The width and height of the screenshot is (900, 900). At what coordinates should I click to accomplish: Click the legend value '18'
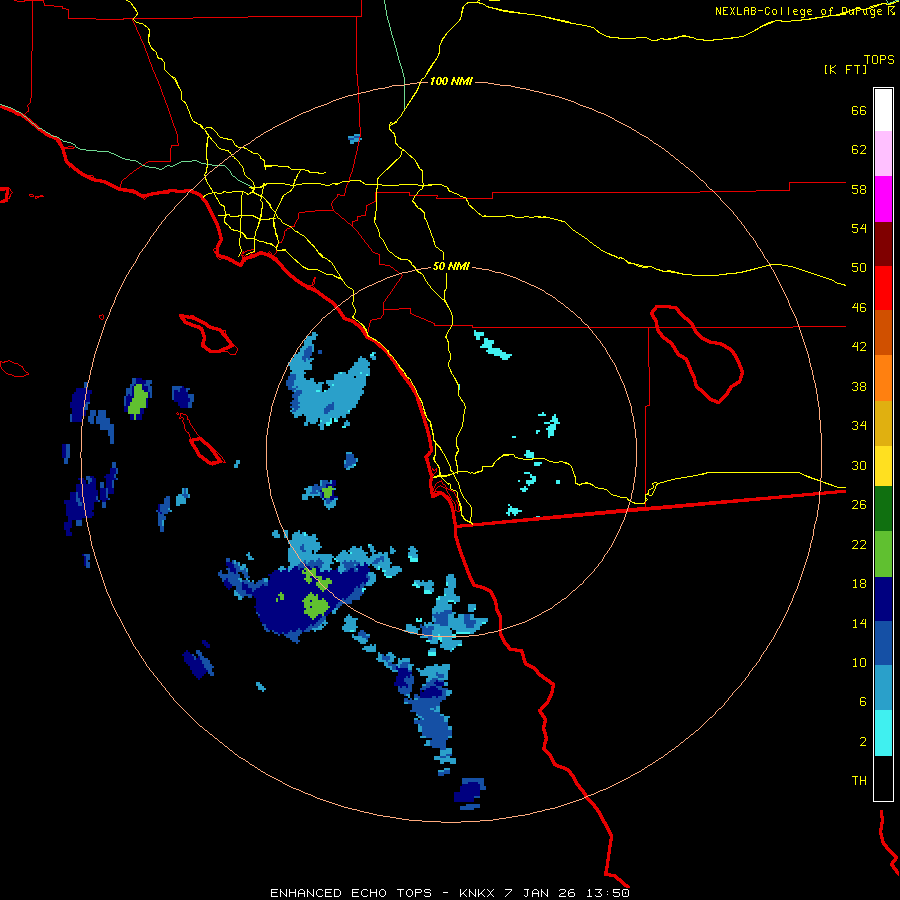(x=859, y=584)
